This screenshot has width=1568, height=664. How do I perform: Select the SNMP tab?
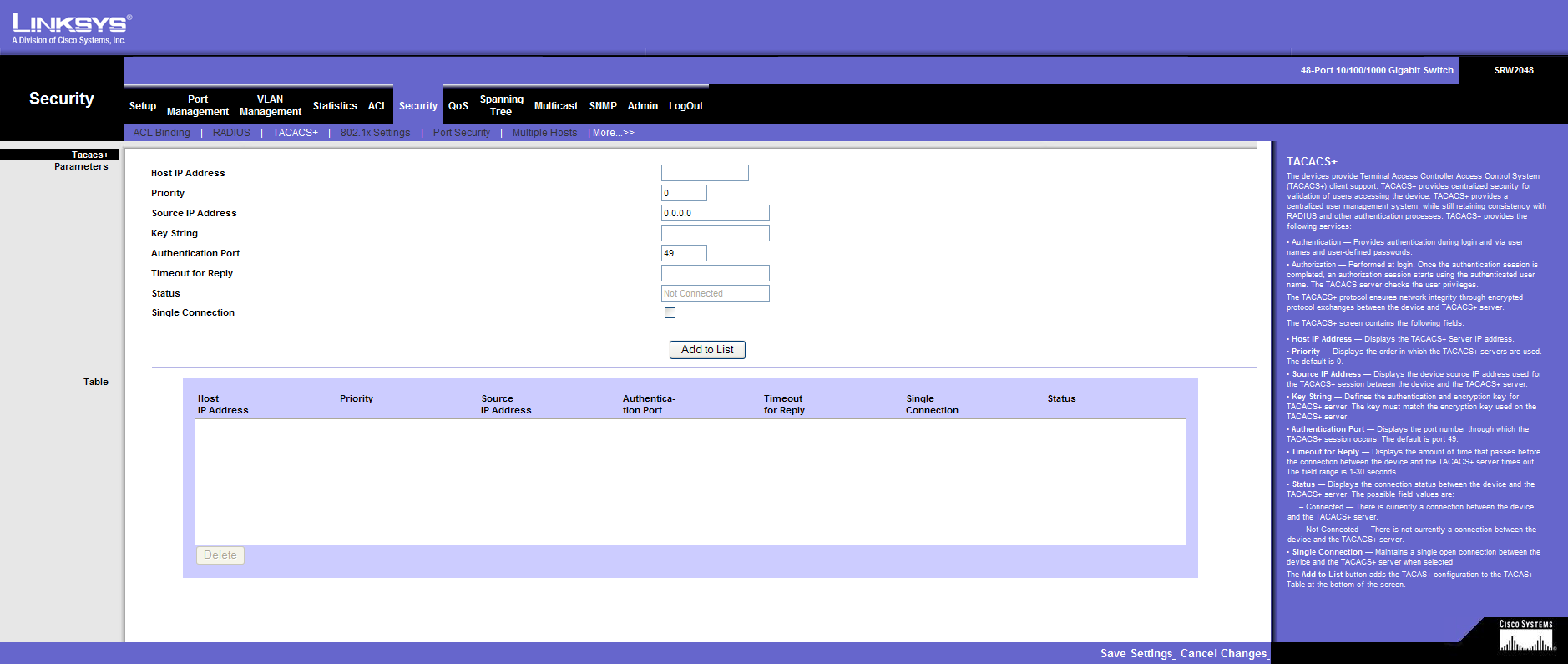point(603,106)
